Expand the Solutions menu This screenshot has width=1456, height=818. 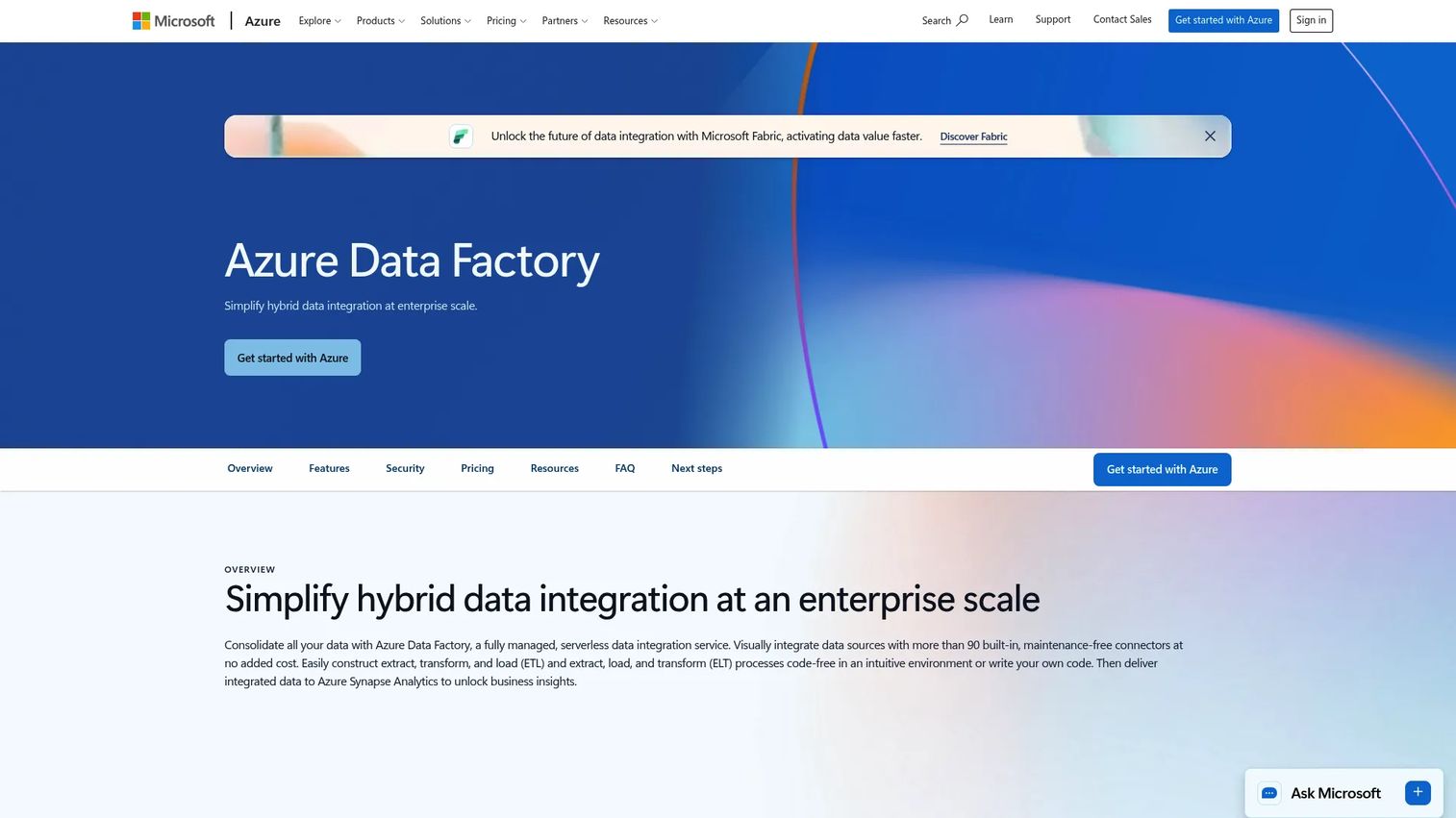[x=445, y=20]
